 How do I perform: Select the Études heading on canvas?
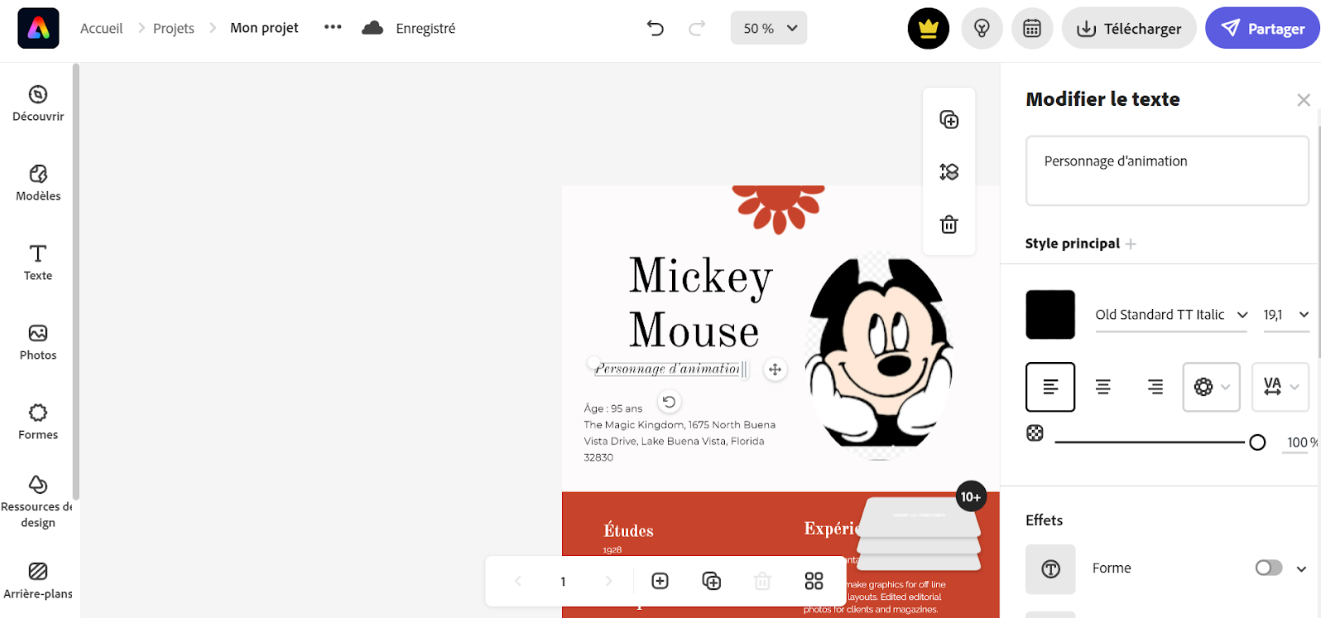coord(628,531)
